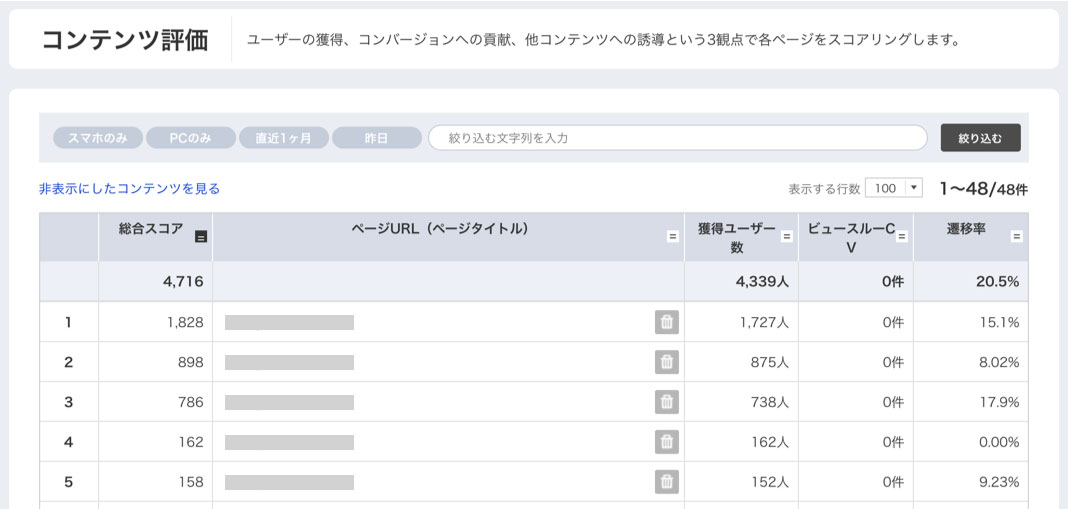This screenshot has height=509, width=1068.
Task: Toggle 昨日 filter
Action: (377, 138)
